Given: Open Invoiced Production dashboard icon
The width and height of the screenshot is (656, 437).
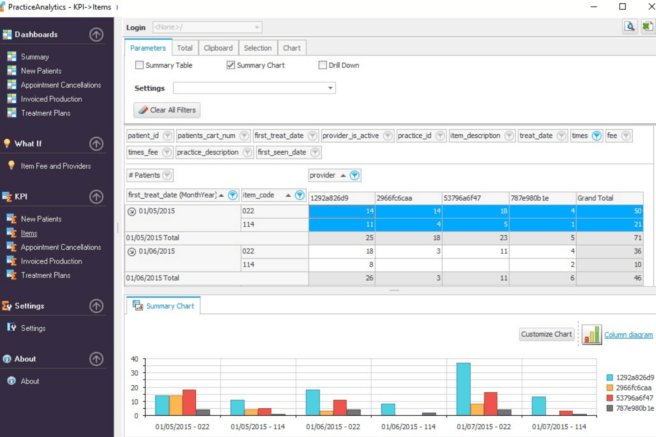Looking at the screenshot, I should pos(12,99).
